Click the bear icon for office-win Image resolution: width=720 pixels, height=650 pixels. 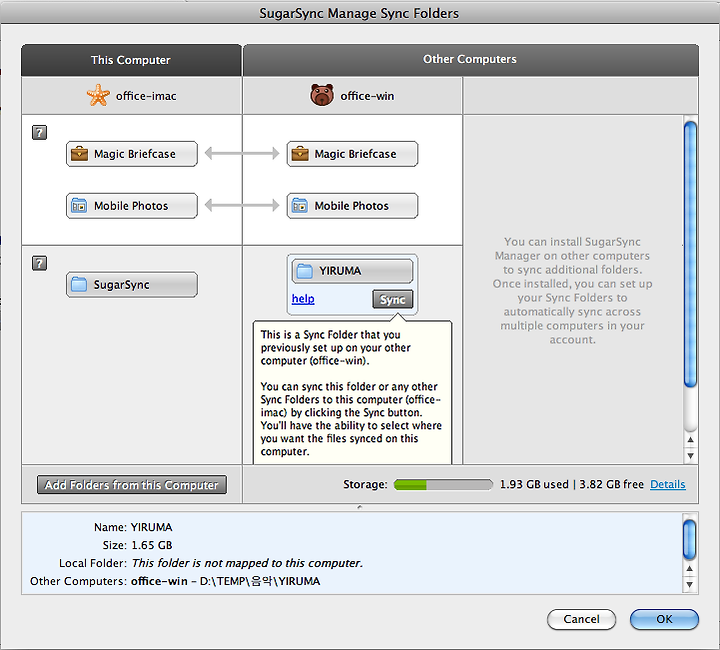(x=322, y=95)
